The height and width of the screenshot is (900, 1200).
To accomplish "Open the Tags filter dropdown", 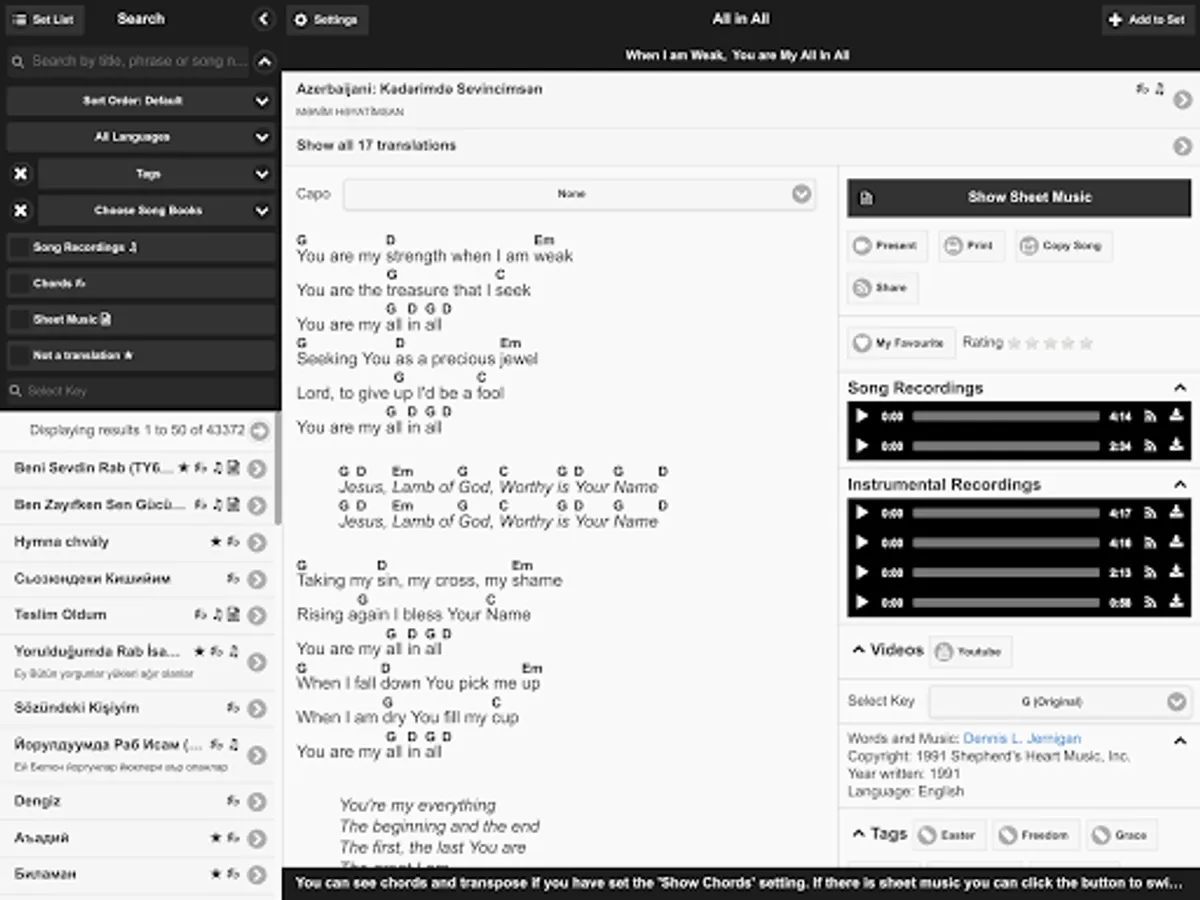I will click(156, 174).
